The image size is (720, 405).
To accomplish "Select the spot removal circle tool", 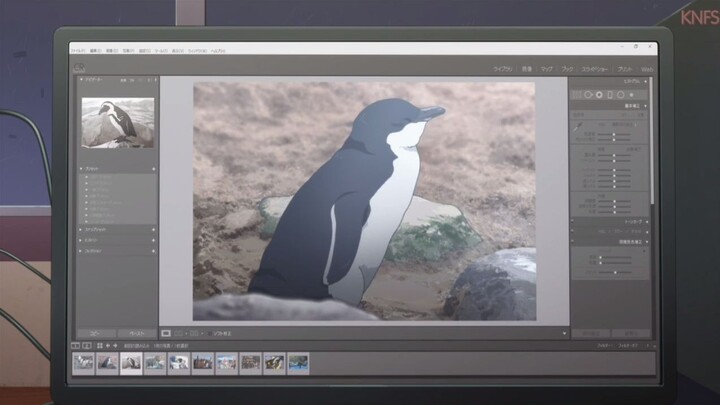I will tap(588, 94).
